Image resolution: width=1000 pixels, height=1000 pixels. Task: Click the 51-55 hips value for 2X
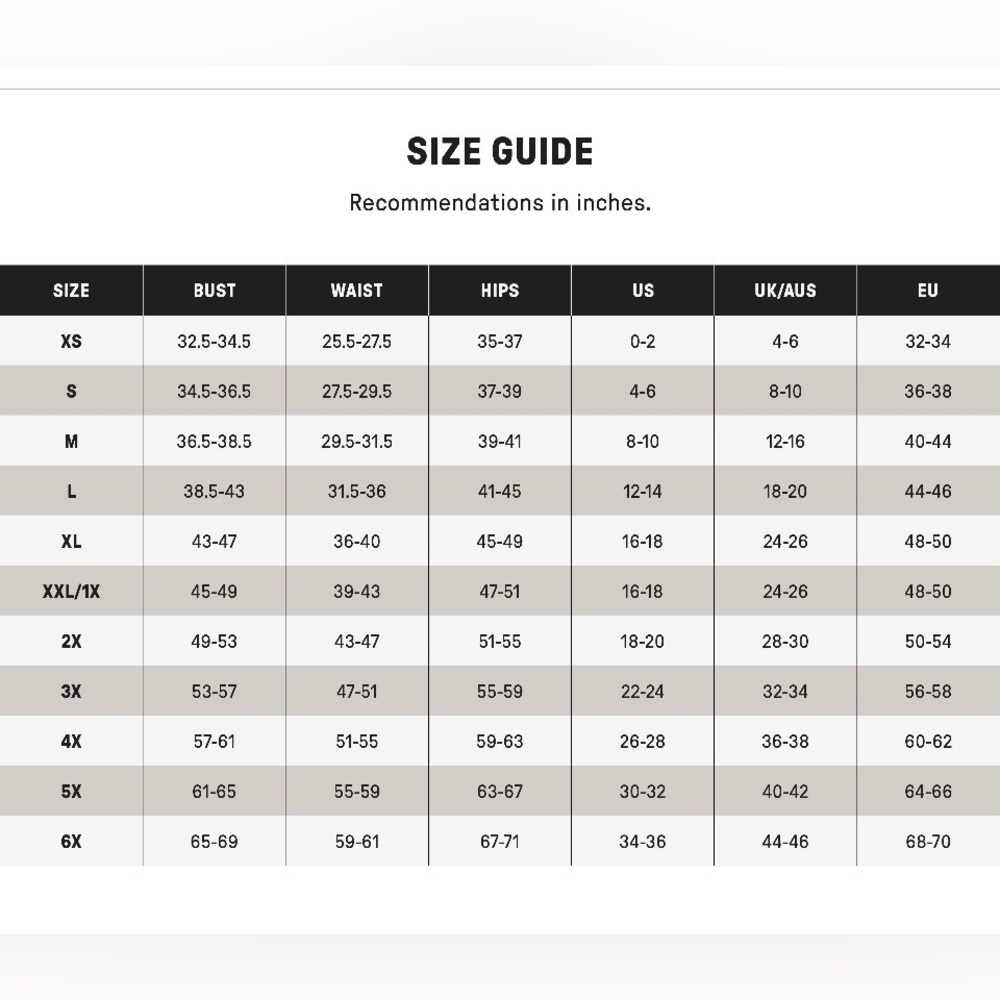point(499,641)
